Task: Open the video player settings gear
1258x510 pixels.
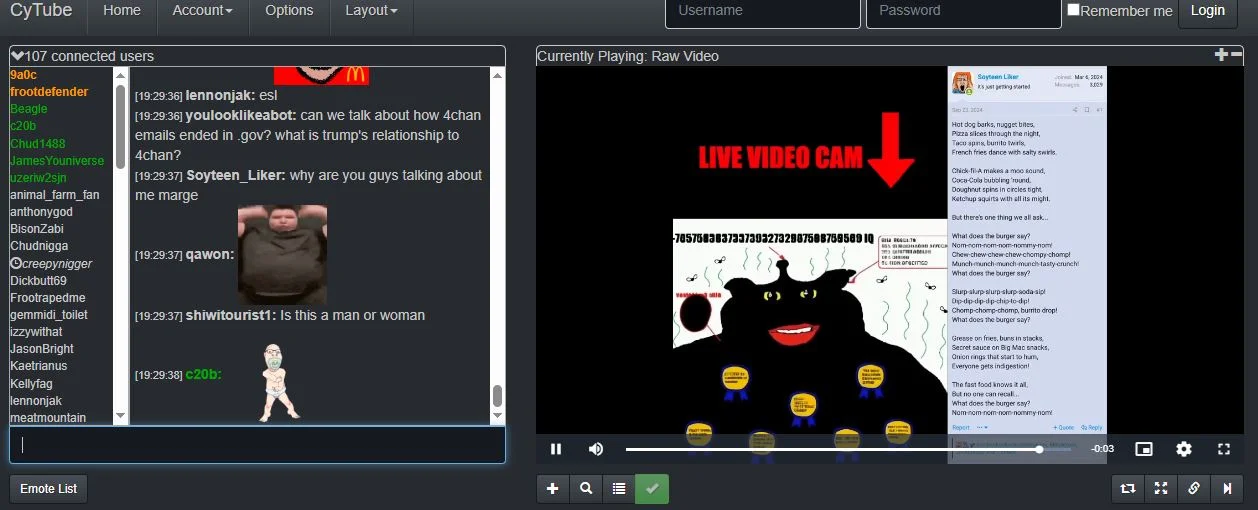Action: pyautogui.click(x=1184, y=449)
